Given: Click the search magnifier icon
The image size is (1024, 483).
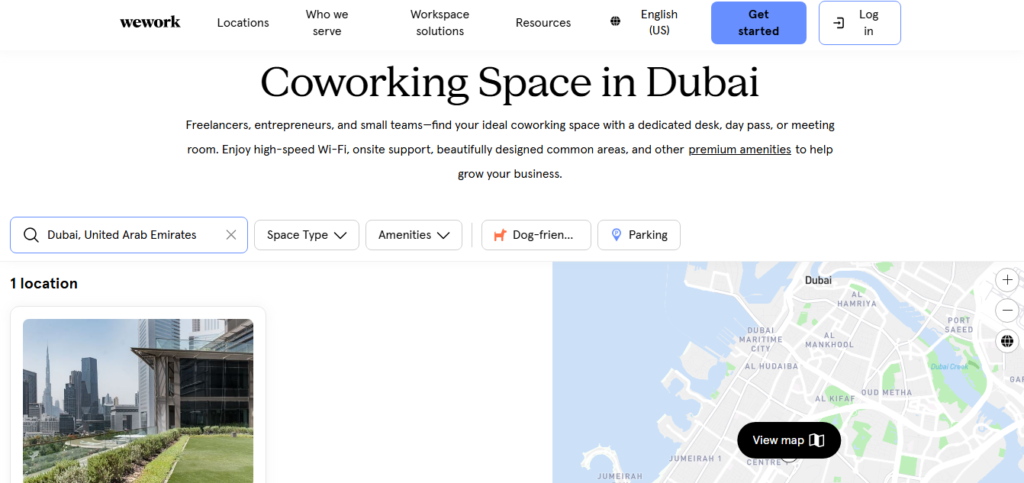Looking at the screenshot, I should coord(31,235).
